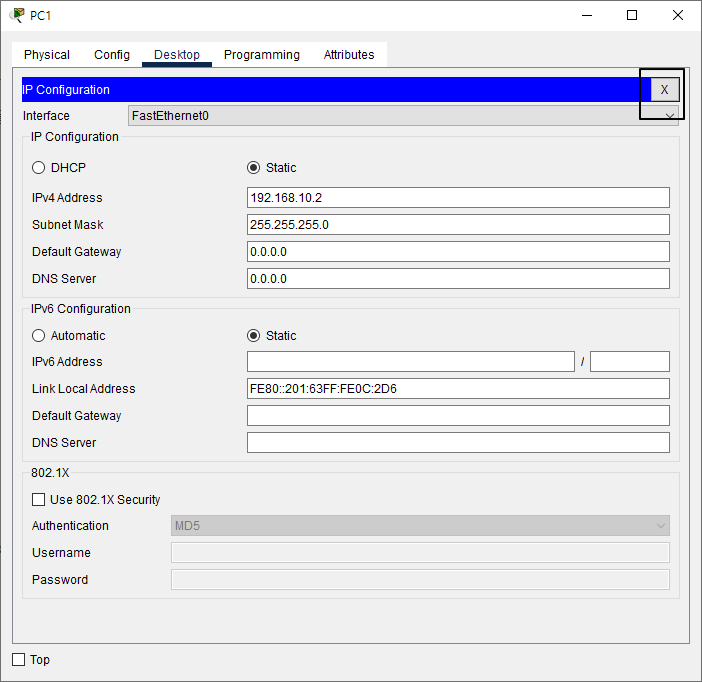Minimize the PC1 window
The image size is (702, 682).
point(587,15)
